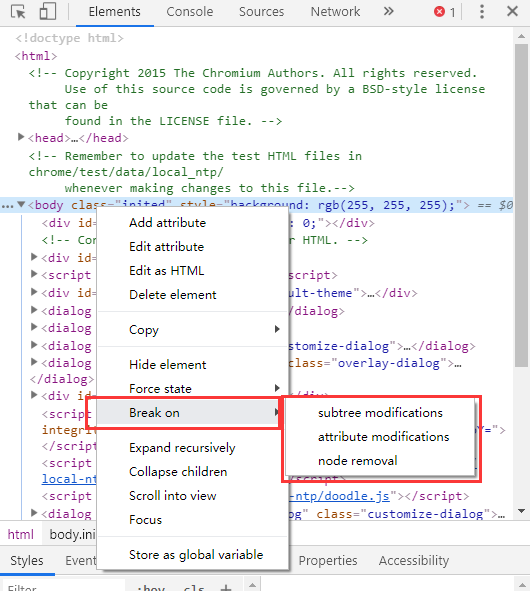Image resolution: width=530 pixels, height=591 pixels.
Task: Click the ellipsis beside body element
Action: point(8,205)
